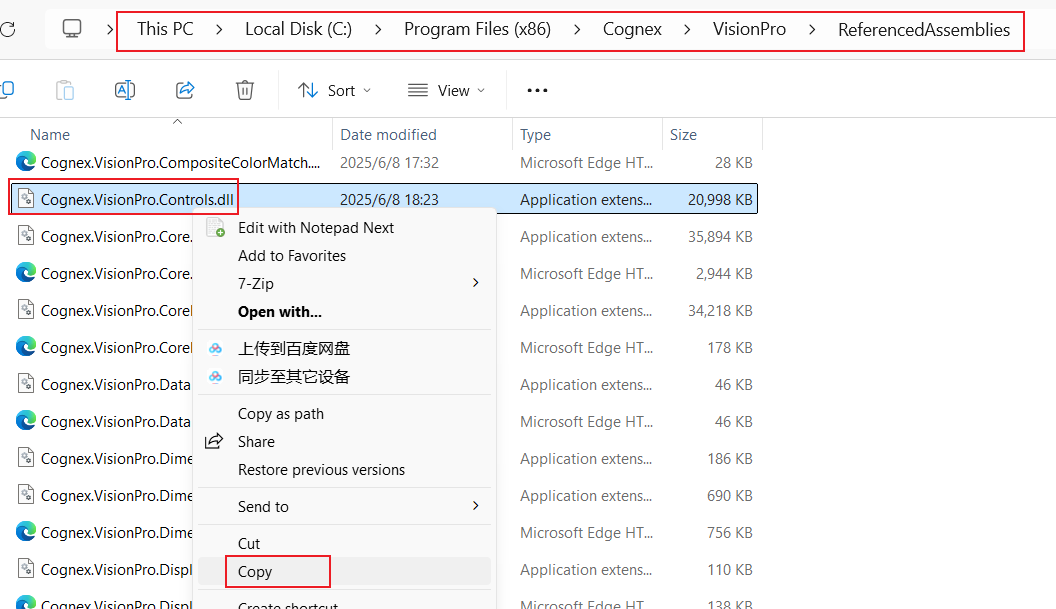Click the Refresh icon beside the address bar
The height and width of the screenshot is (609, 1056).
[x=10, y=28]
